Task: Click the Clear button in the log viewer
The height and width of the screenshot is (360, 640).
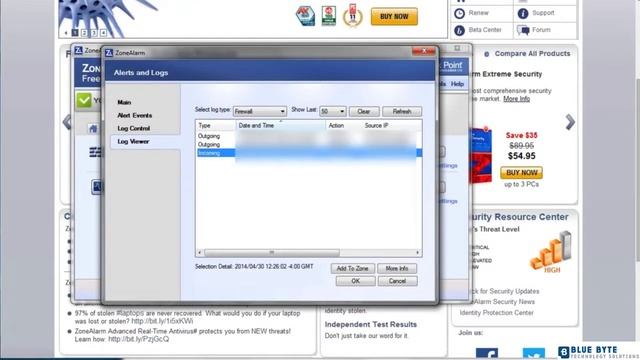Action: tap(363, 111)
